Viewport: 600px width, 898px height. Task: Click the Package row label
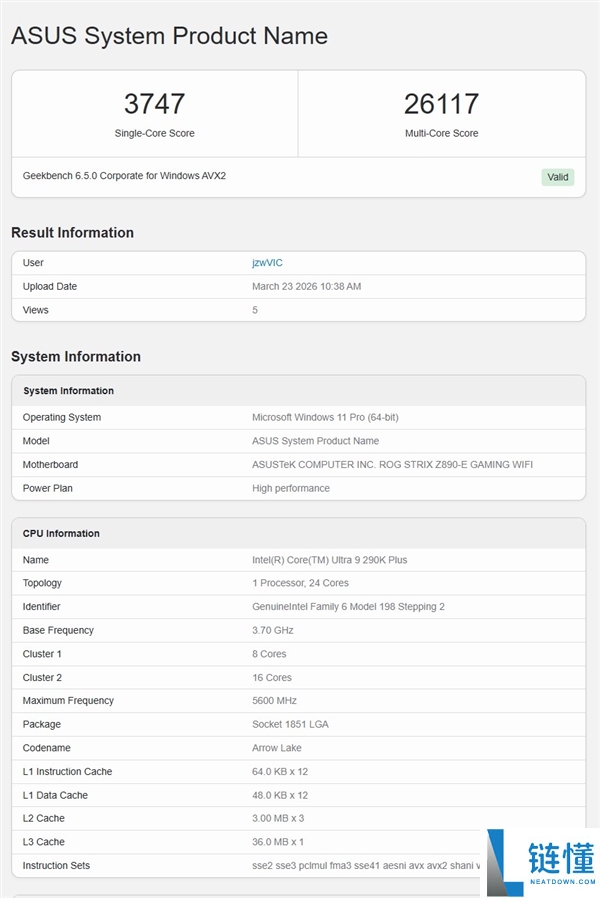click(42, 724)
